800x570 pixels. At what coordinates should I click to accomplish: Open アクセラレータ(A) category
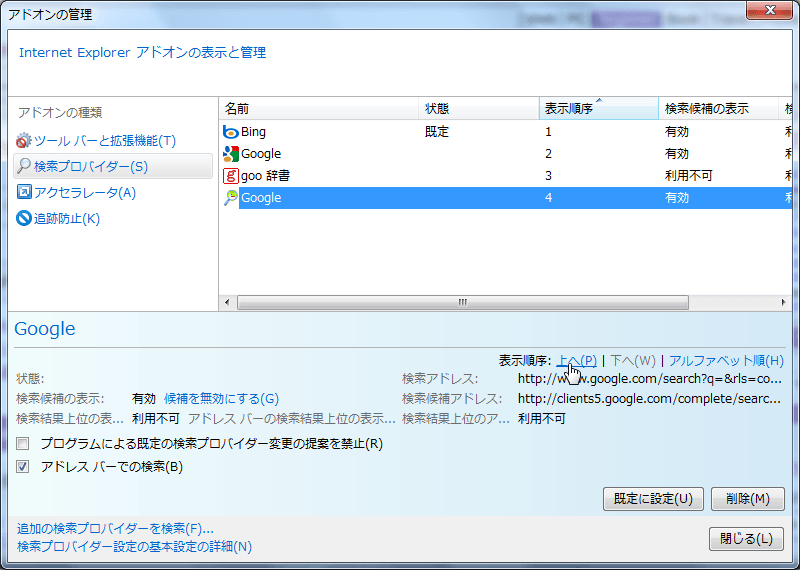coord(85,192)
